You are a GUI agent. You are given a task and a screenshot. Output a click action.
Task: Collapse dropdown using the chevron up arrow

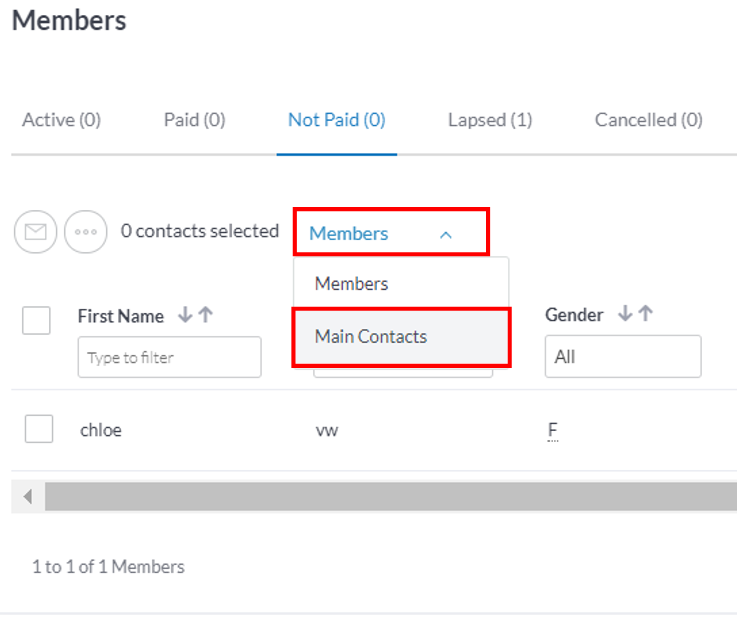(x=446, y=235)
